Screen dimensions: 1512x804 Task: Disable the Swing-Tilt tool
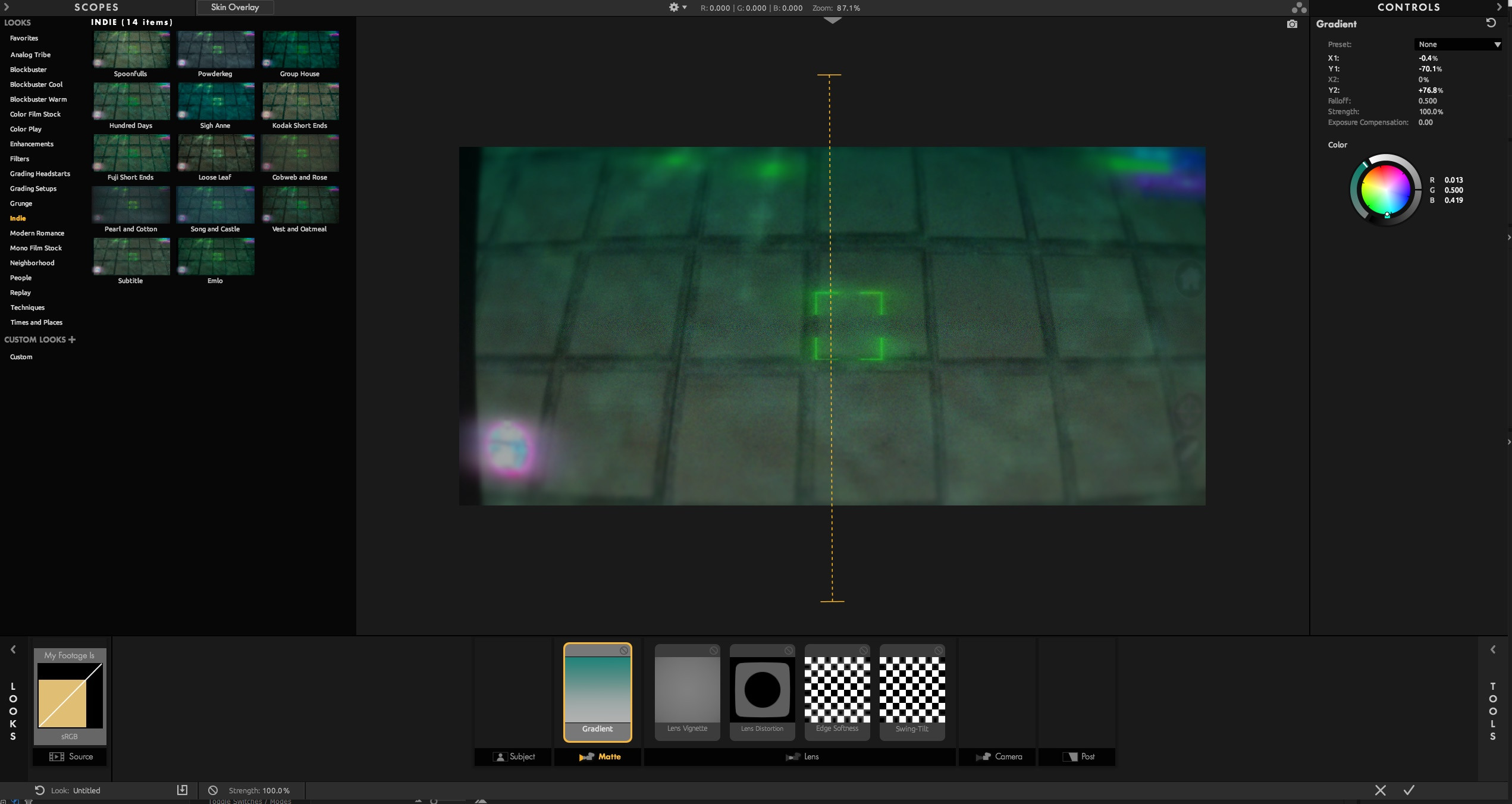click(x=939, y=650)
